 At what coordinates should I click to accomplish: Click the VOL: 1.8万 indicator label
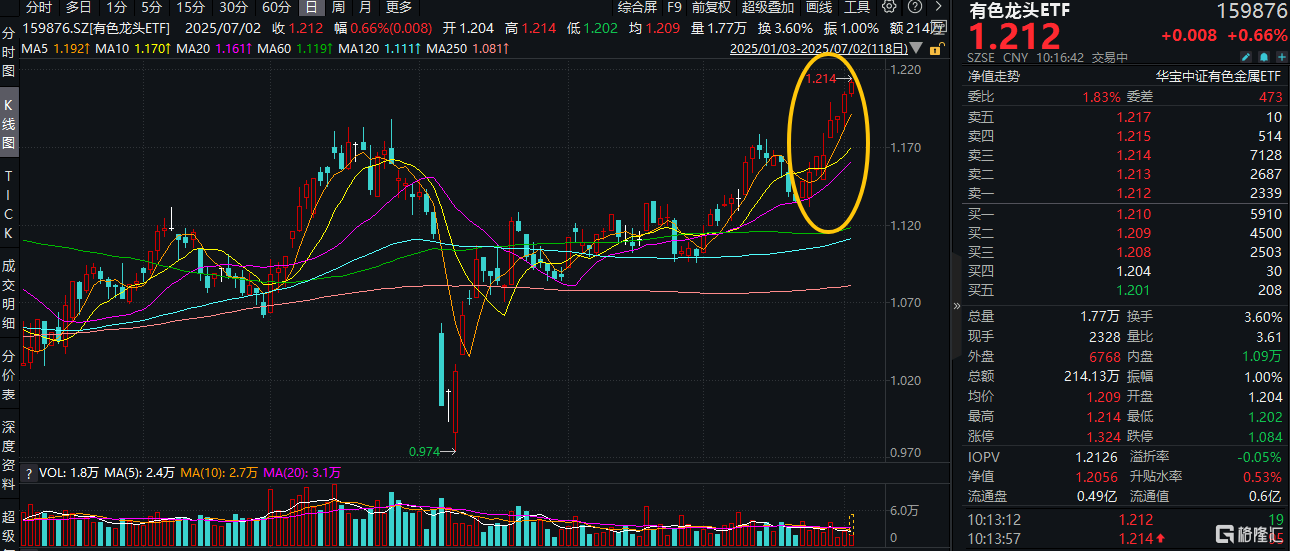pos(68,472)
